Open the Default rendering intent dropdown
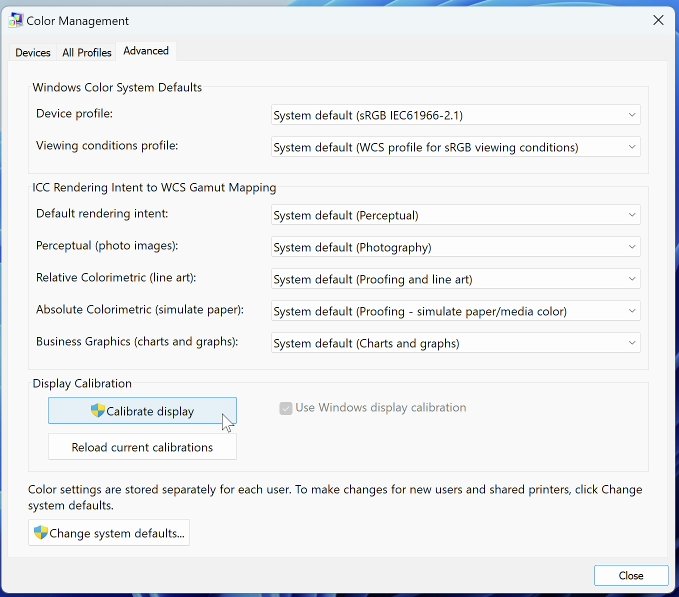 point(455,215)
